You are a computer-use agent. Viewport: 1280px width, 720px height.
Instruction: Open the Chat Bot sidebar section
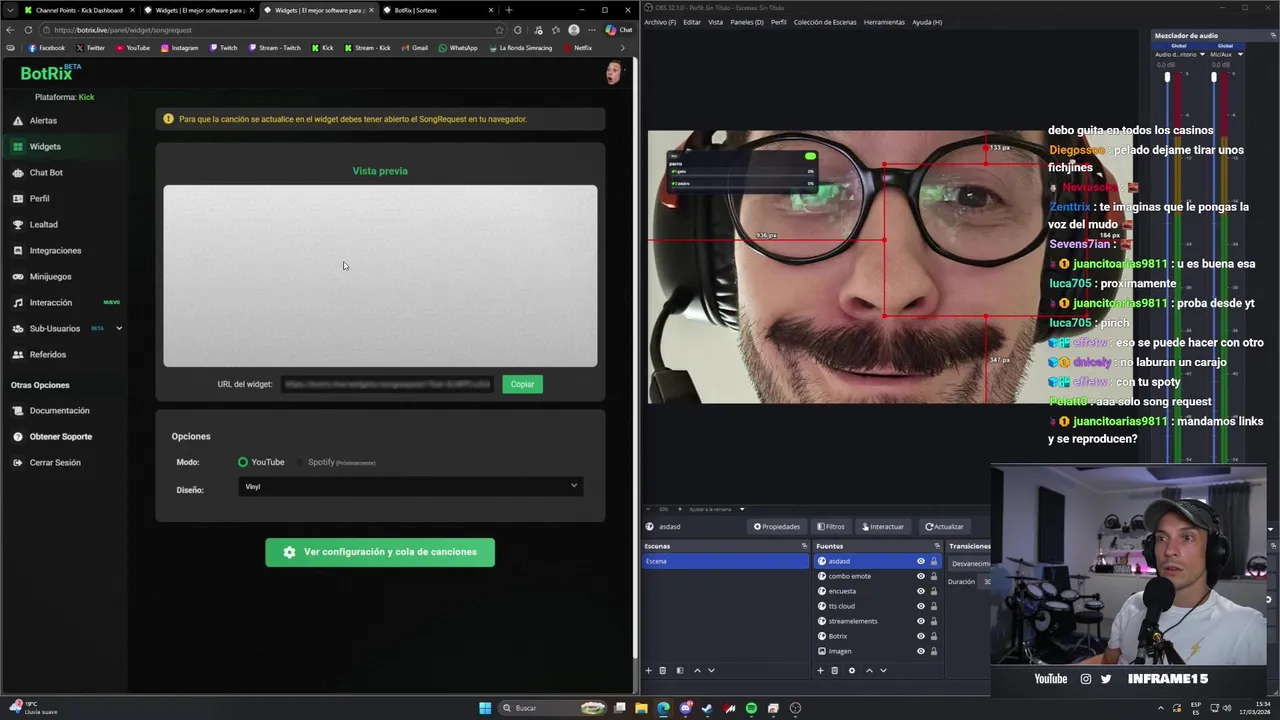(x=46, y=172)
